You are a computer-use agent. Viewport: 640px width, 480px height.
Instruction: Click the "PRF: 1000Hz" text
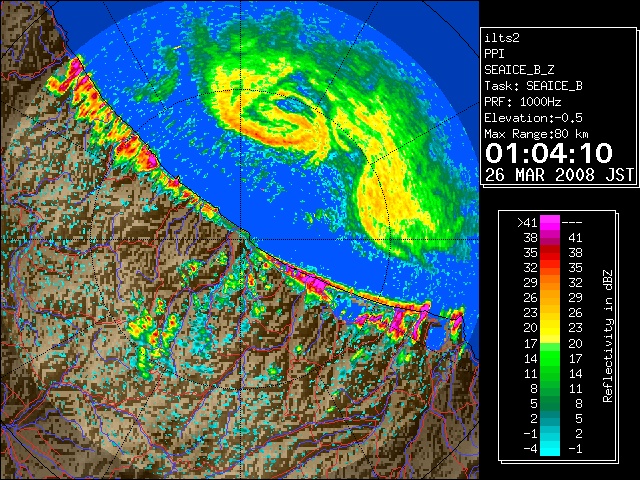(523, 102)
